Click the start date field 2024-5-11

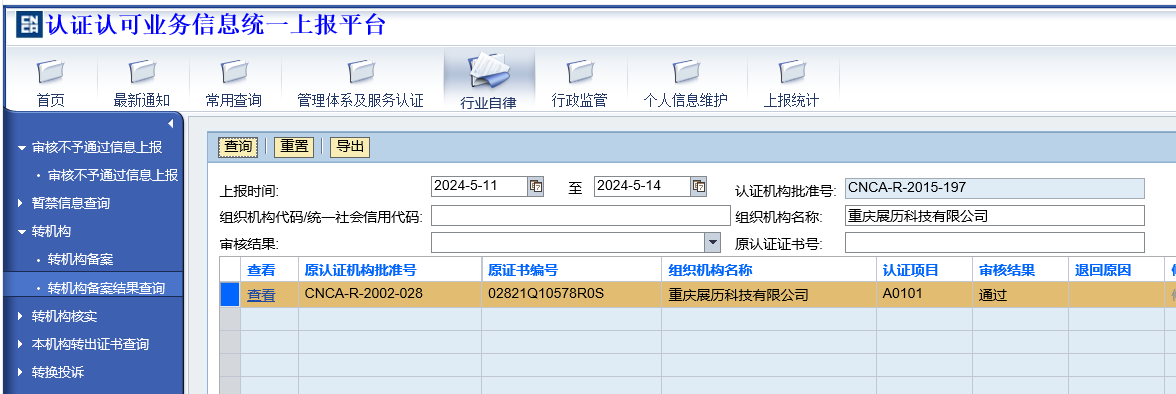479,186
